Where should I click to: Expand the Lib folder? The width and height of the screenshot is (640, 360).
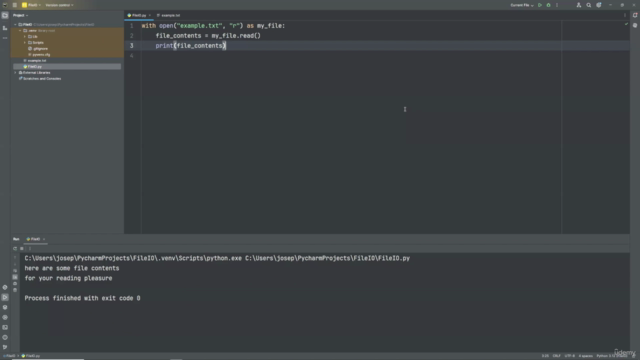25,36
